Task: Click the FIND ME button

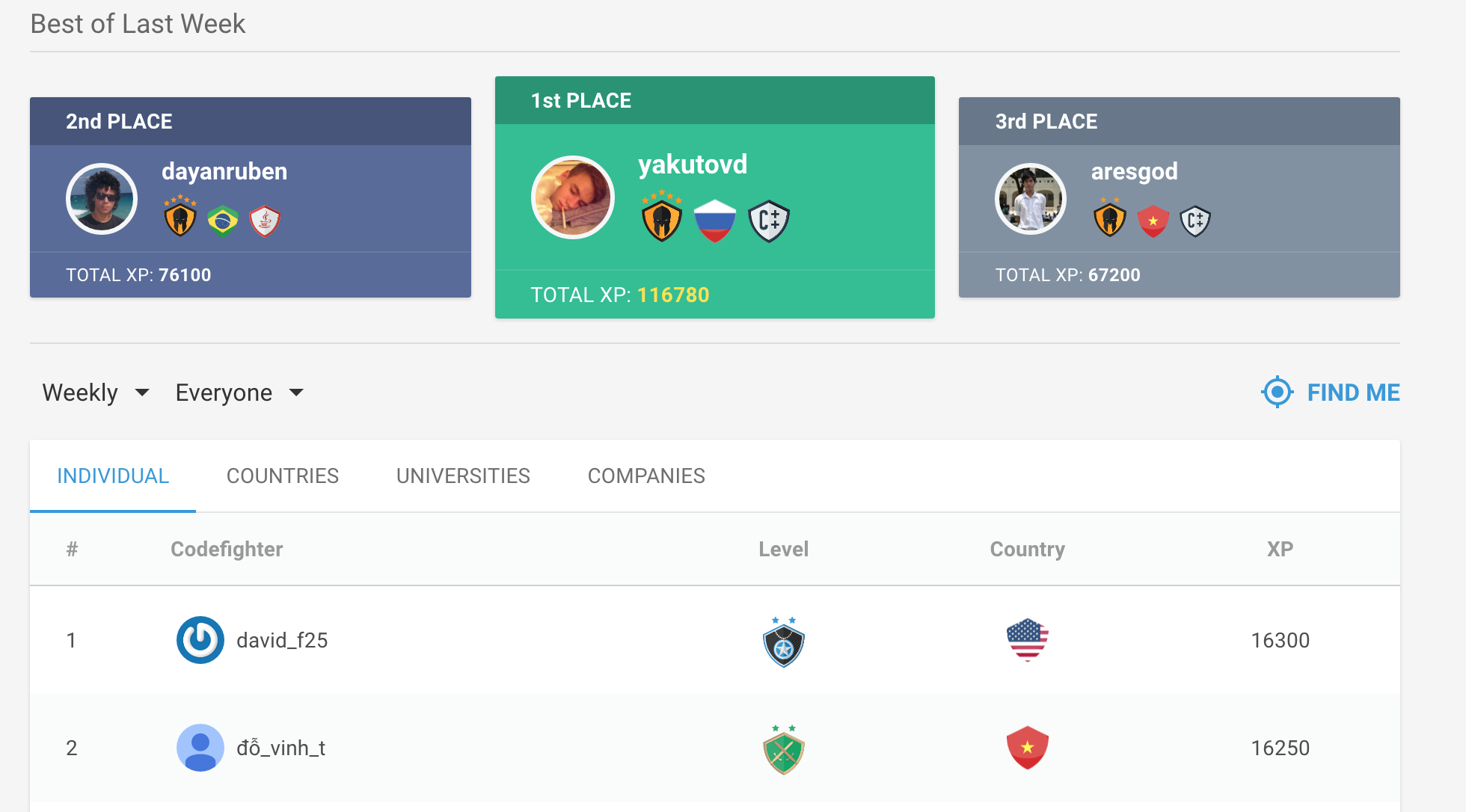Action: (x=1353, y=393)
